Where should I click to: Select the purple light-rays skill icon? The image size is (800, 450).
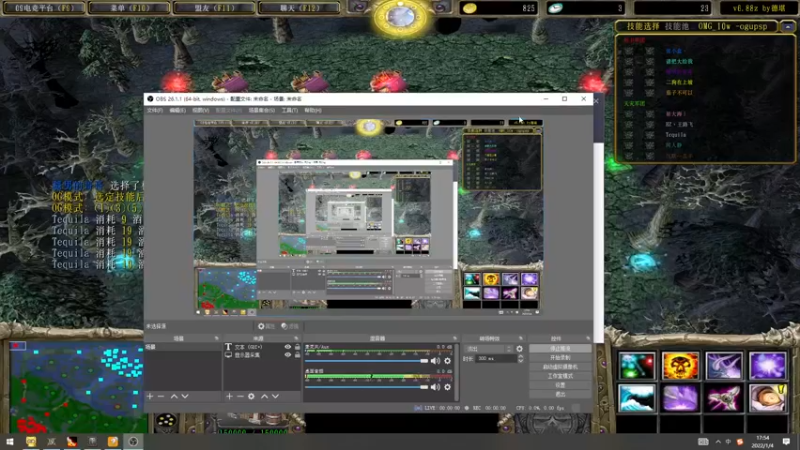click(680, 398)
